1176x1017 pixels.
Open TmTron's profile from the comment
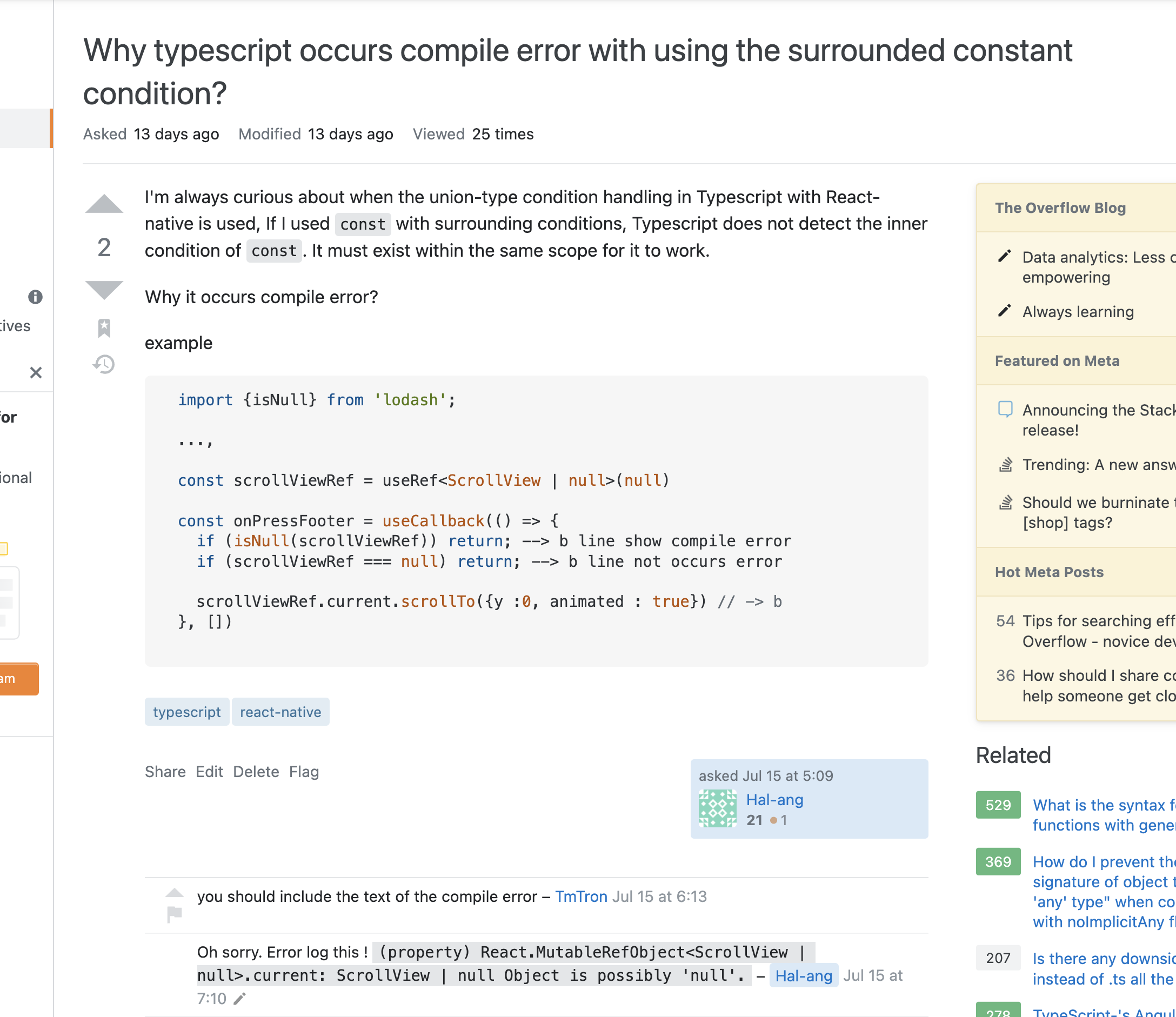[580, 896]
